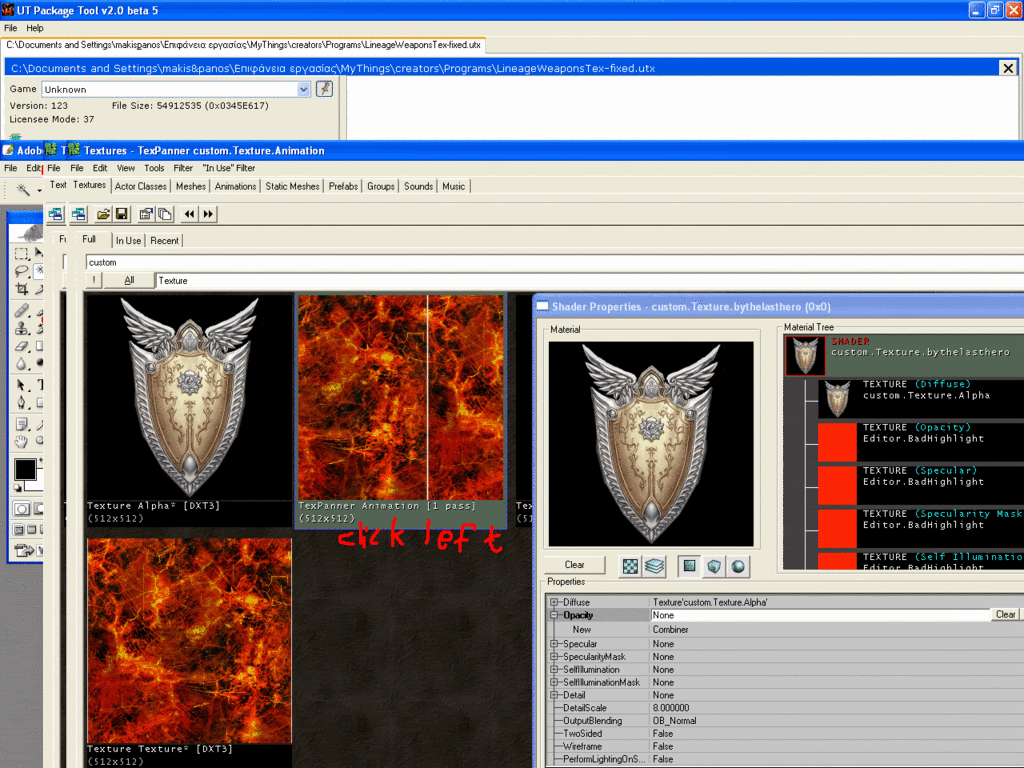Image resolution: width=1024 pixels, height=768 pixels.
Task: Click the Save Package floppy disk icon
Action: (x=121, y=214)
